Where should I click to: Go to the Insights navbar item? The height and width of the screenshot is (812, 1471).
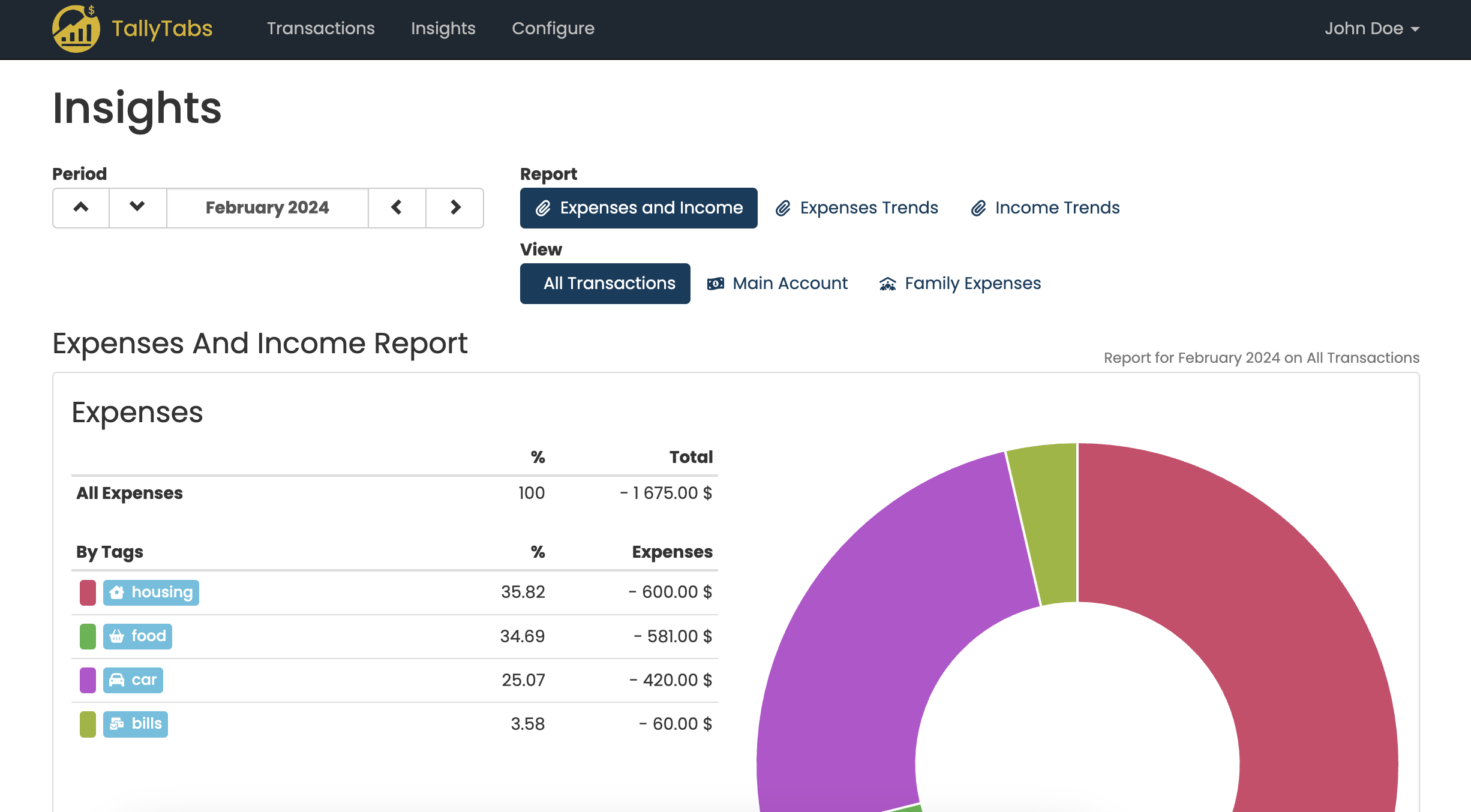pos(443,28)
